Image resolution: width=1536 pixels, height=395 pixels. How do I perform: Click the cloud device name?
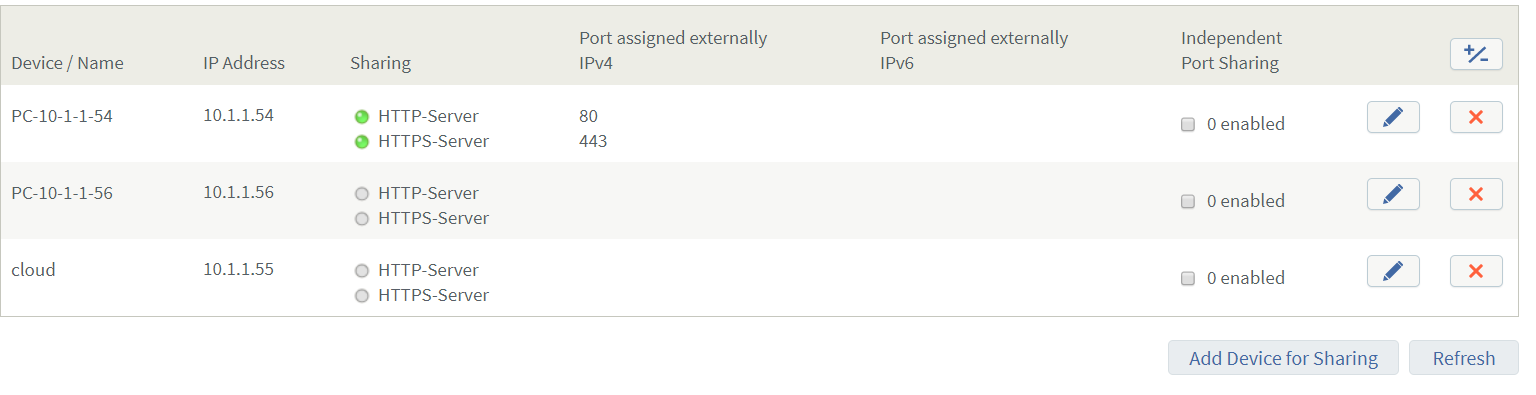(x=33, y=270)
